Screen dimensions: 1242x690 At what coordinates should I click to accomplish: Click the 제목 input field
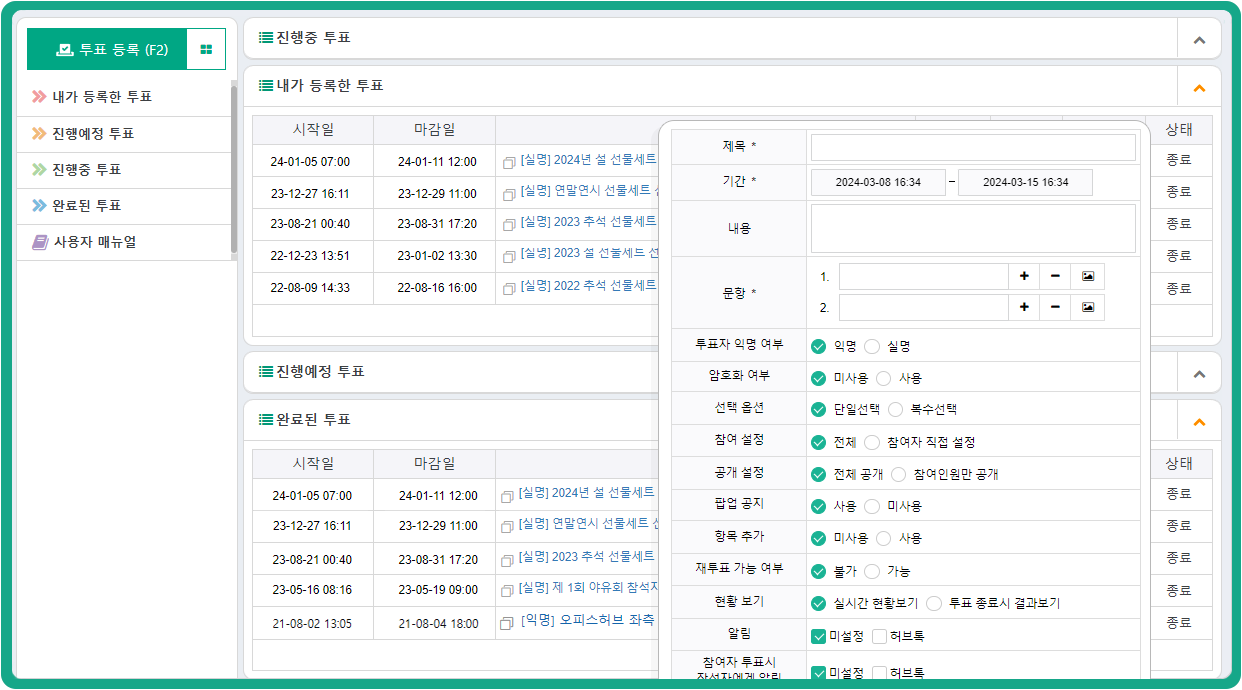973,148
